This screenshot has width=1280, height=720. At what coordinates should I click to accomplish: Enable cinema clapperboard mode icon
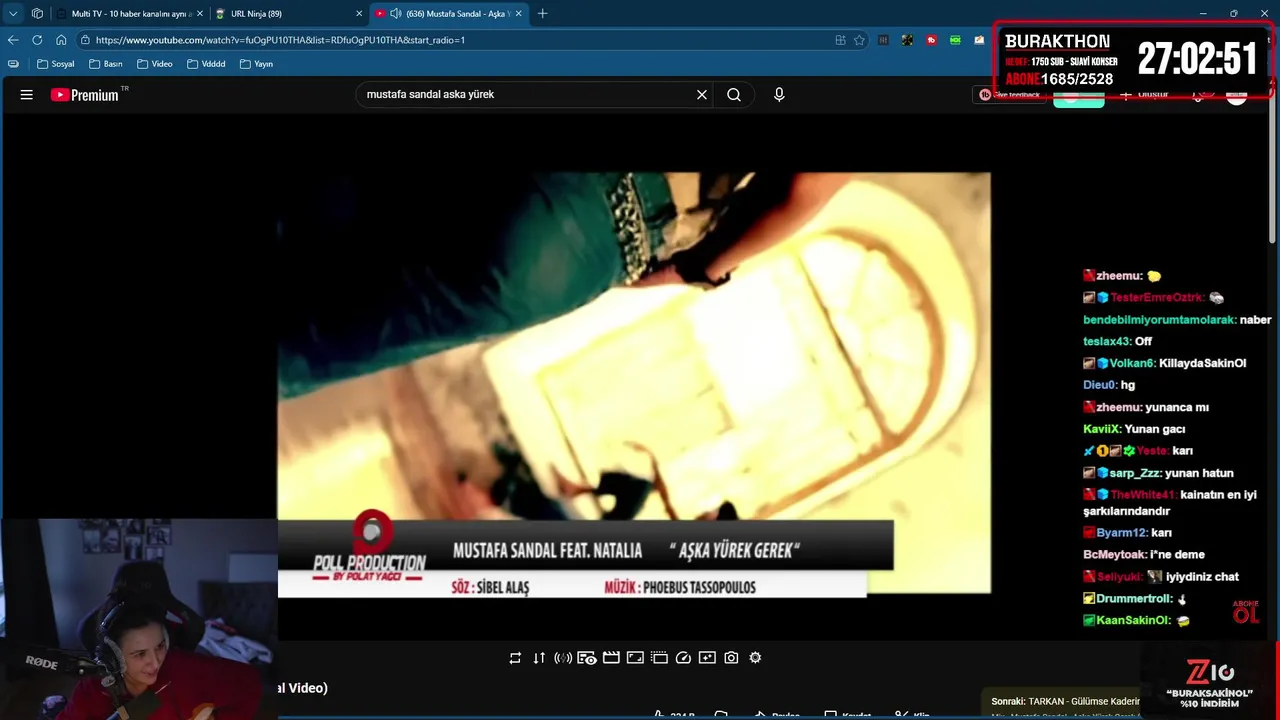pos(611,658)
